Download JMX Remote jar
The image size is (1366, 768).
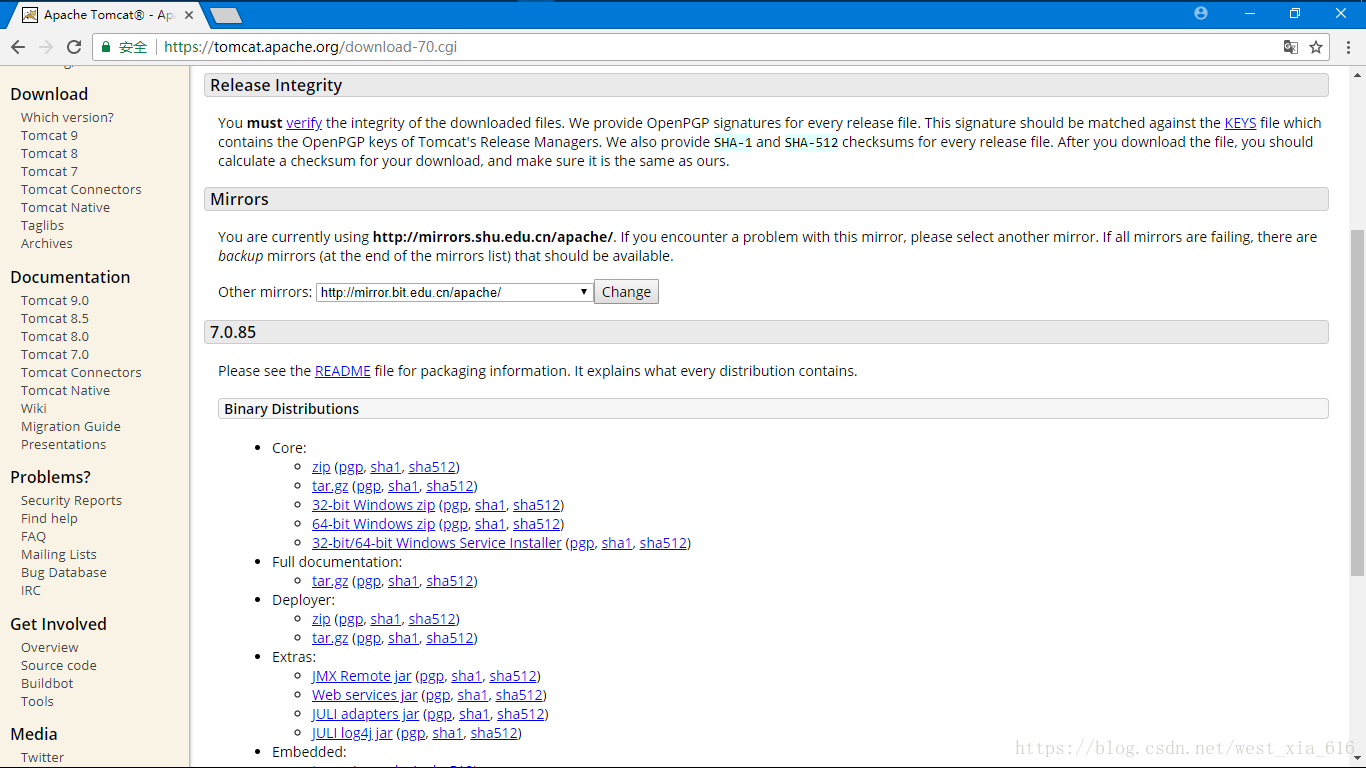[361, 676]
